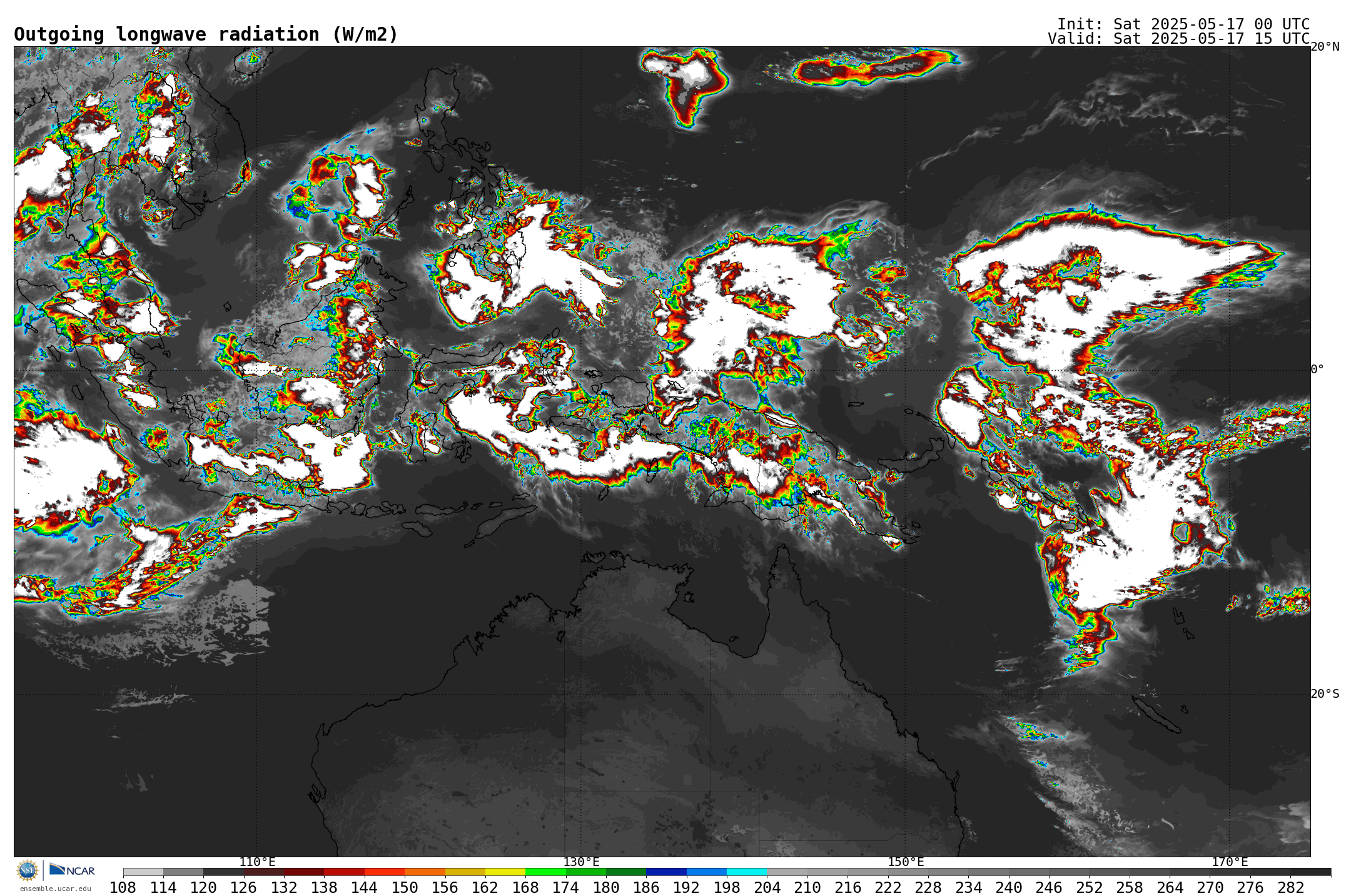Pick the bright green 168–174 colorbar swatch

545,872
